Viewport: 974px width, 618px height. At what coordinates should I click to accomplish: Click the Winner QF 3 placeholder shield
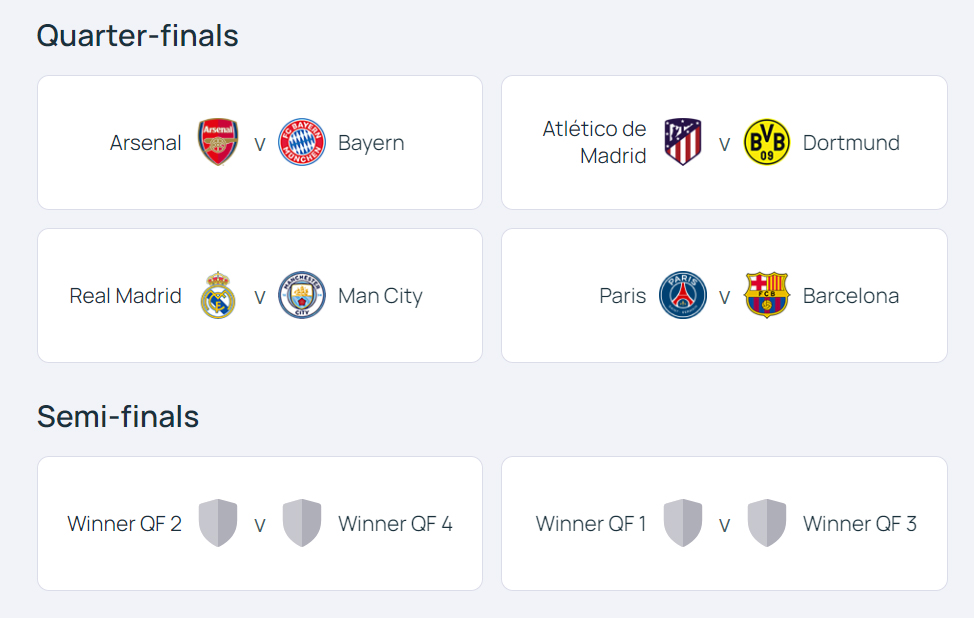pyautogui.click(x=767, y=523)
